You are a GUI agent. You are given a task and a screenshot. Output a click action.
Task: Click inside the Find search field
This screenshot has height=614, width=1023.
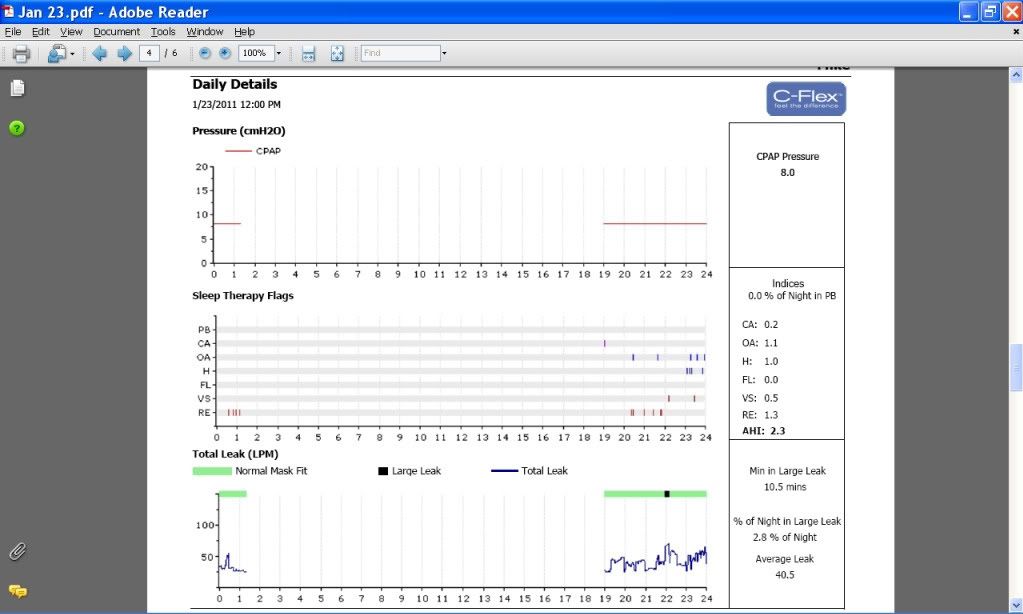(399, 54)
